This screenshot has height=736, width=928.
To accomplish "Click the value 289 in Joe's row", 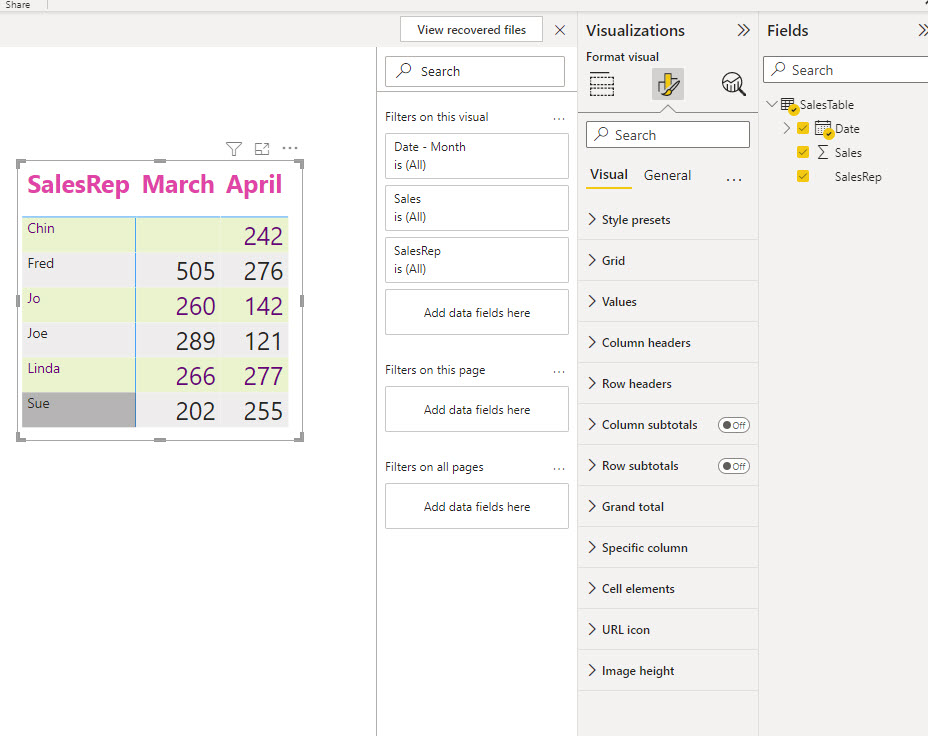I will click(195, 341).
